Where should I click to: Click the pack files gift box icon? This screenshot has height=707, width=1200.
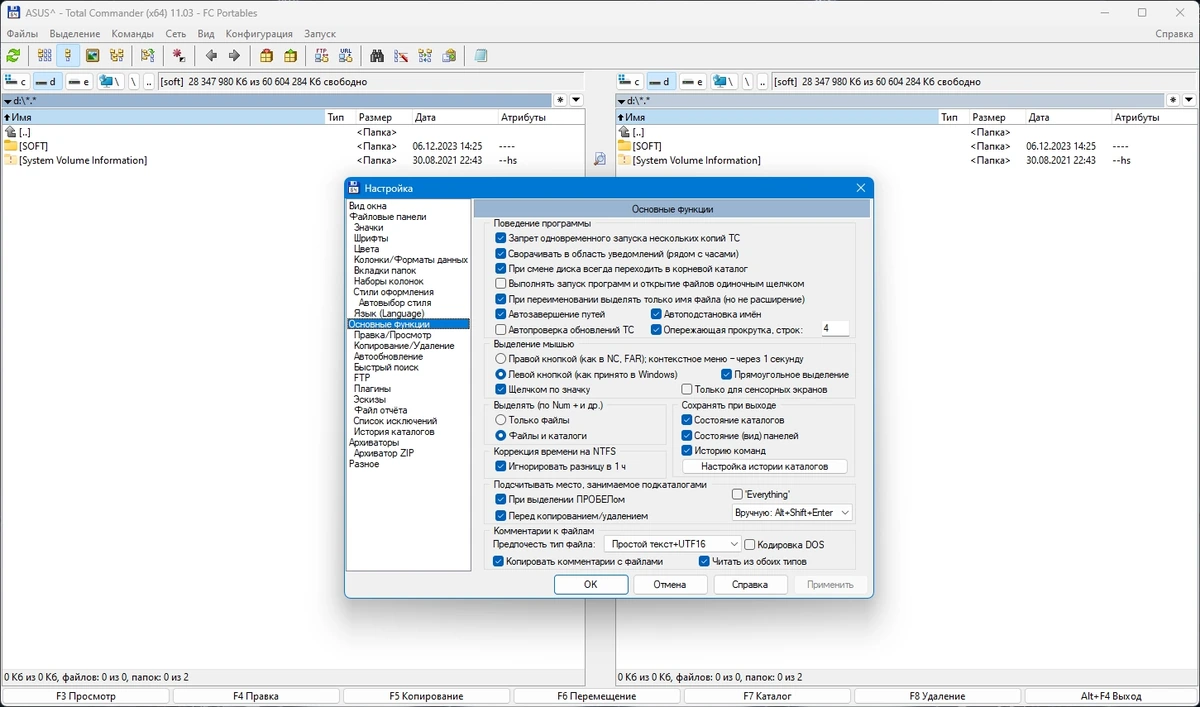(x=266, y=56)
